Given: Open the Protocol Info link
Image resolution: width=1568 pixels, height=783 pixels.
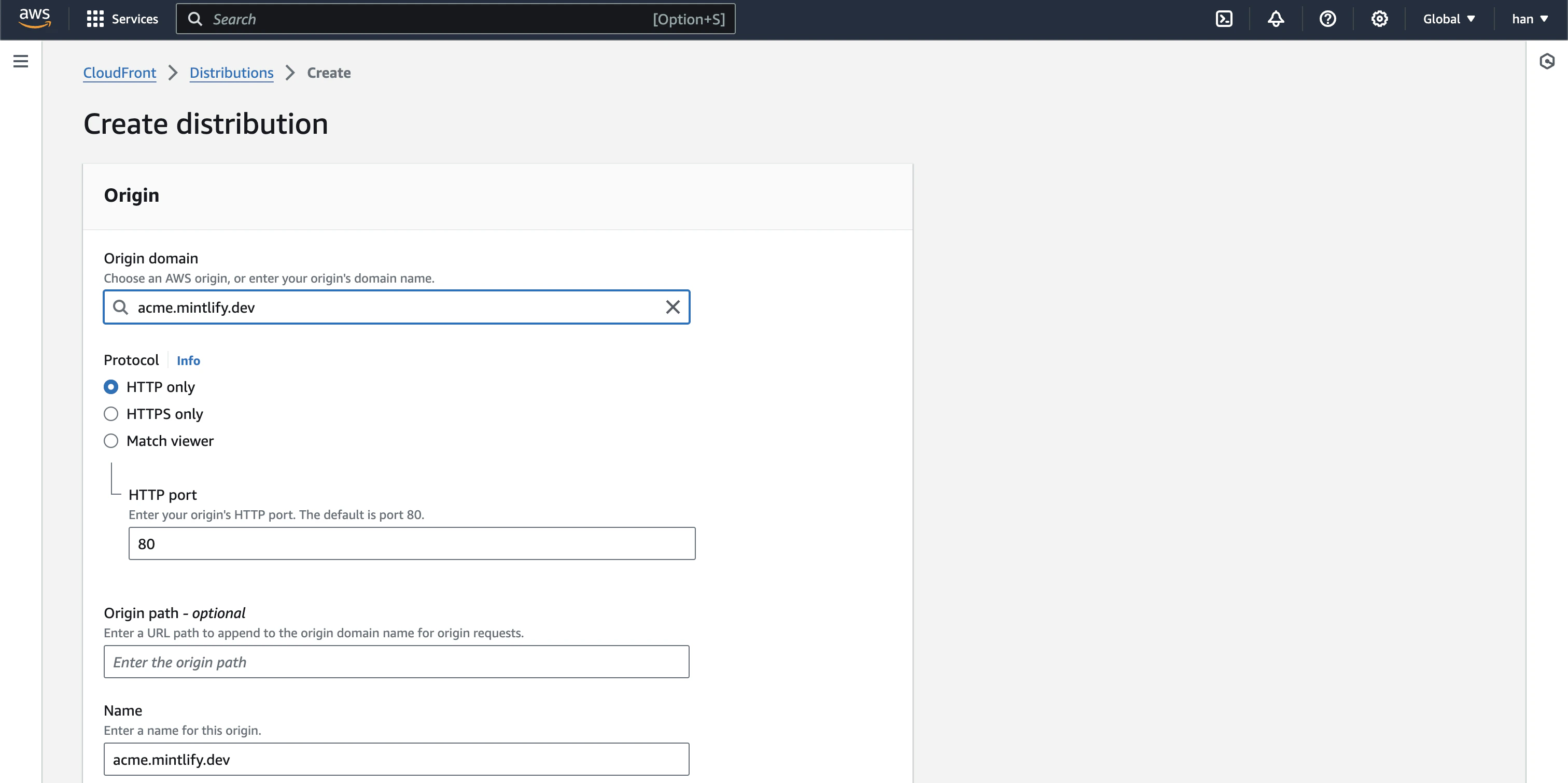Looking at the screenshot, I should 188,360.
